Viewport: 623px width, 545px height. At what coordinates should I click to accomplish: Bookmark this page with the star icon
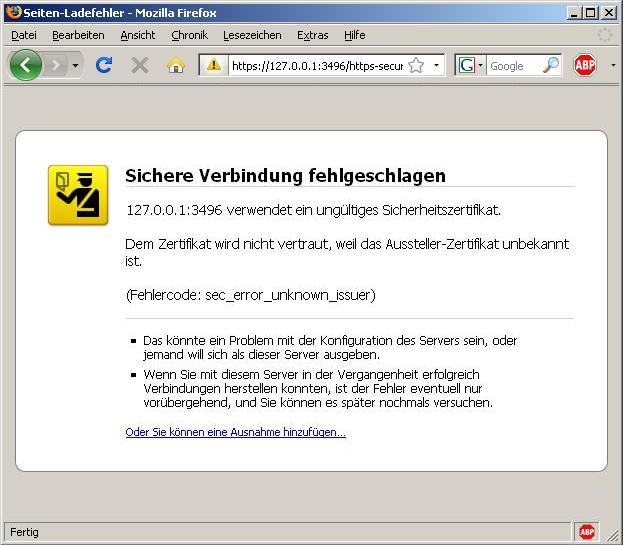[x=416, y=66]
